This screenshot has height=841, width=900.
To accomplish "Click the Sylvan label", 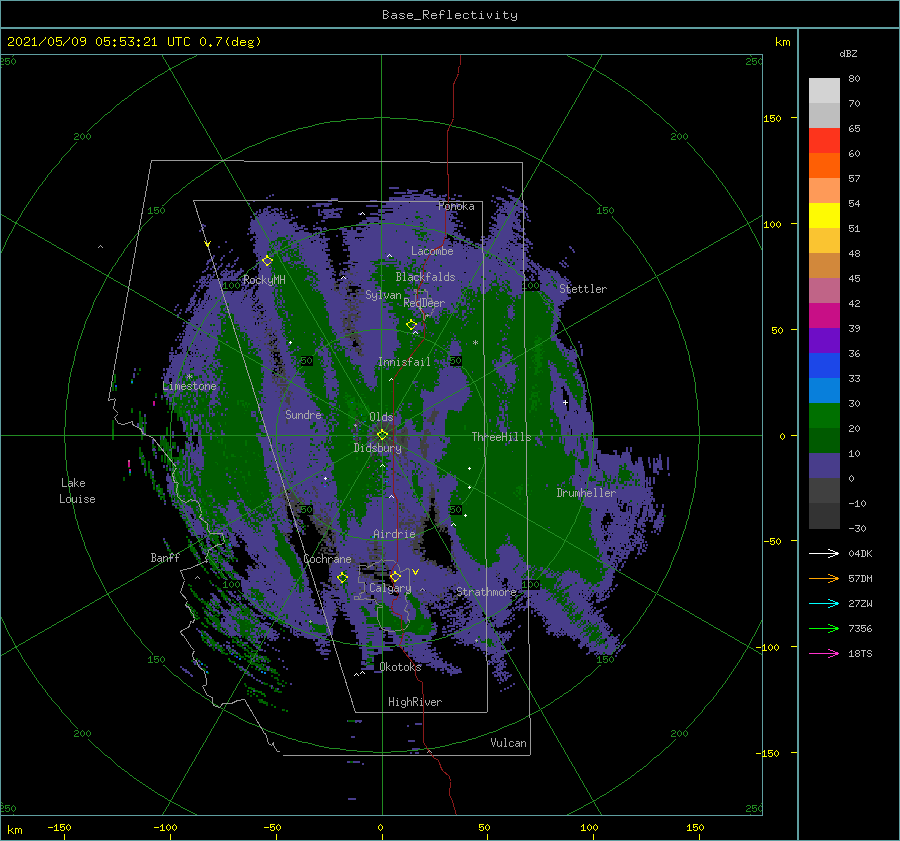I will (x=383, y=295).
